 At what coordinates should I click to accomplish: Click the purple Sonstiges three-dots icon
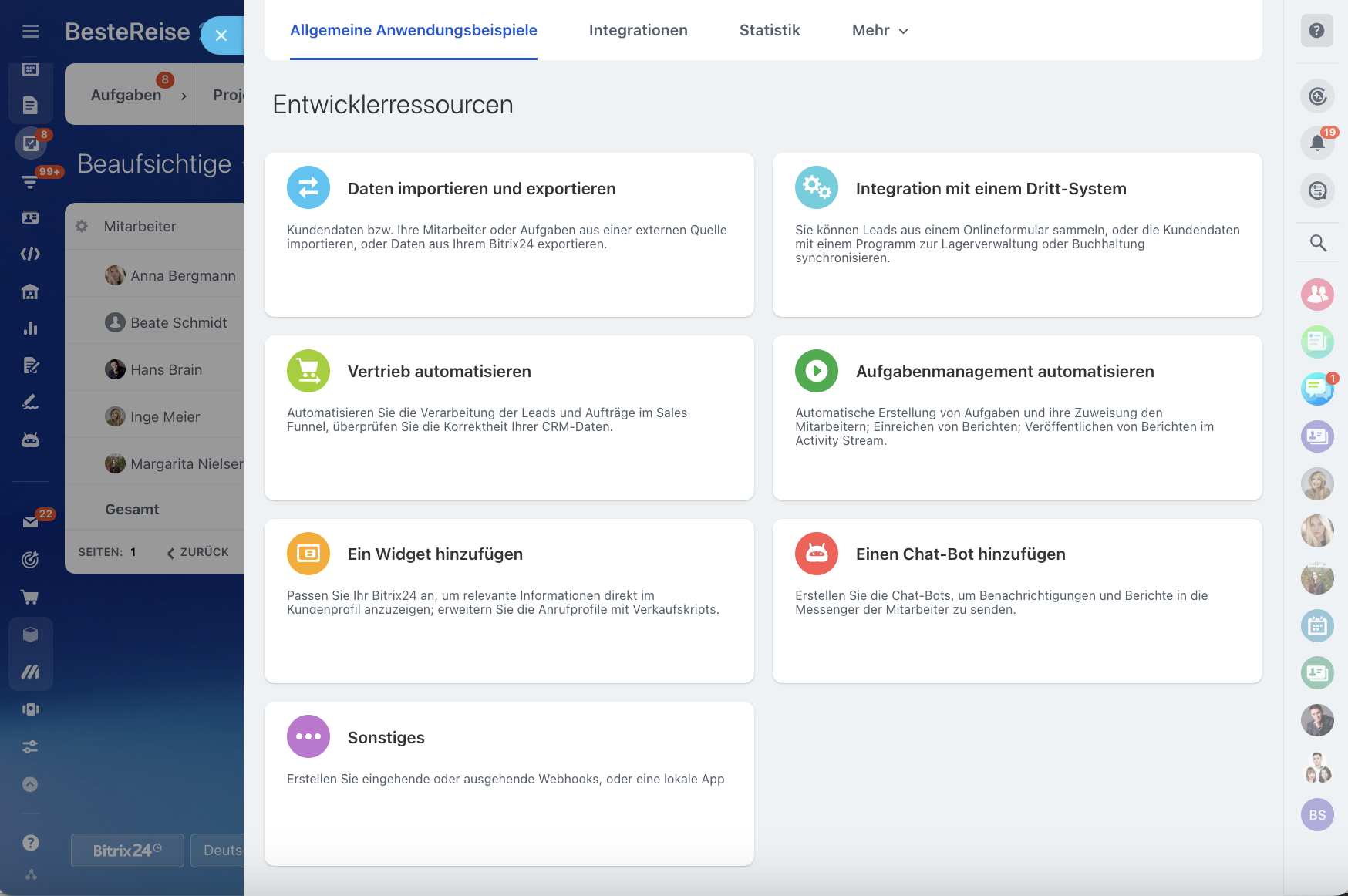(x=308, y=736)
